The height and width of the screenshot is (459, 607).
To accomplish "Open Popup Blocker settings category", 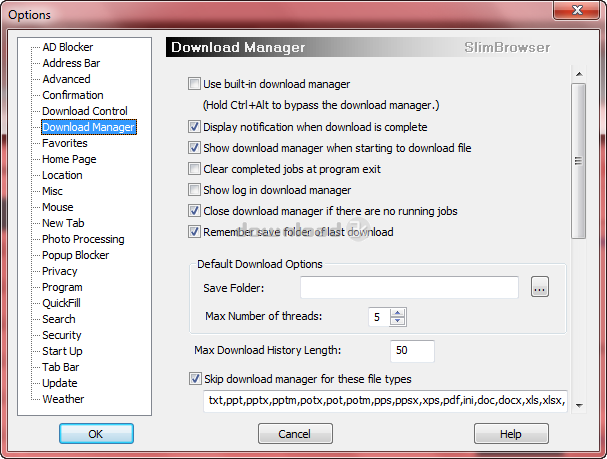I will coord(76,255).
